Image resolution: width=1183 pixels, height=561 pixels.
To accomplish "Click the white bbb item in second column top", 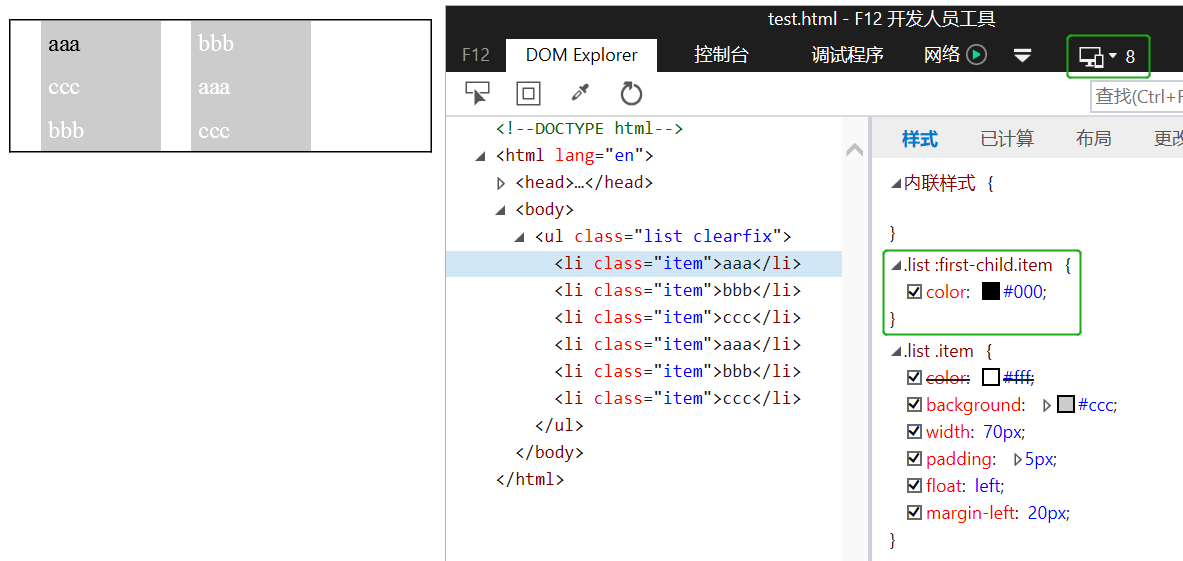I will (216, 44).
